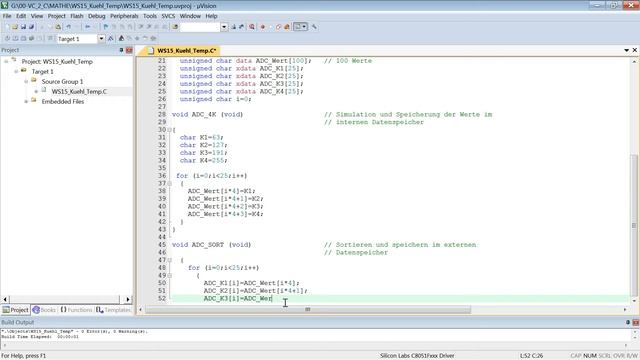The image size is (640, 360).
Task: Click inside the toolbar find text field
Action: coord(200,27)
